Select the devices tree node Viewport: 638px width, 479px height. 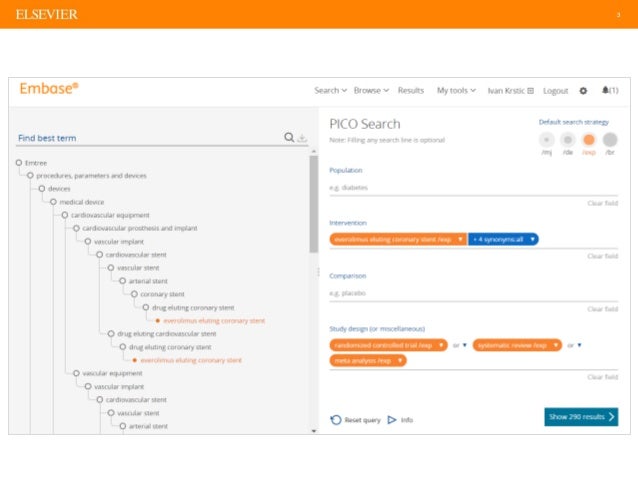(54, 189)
